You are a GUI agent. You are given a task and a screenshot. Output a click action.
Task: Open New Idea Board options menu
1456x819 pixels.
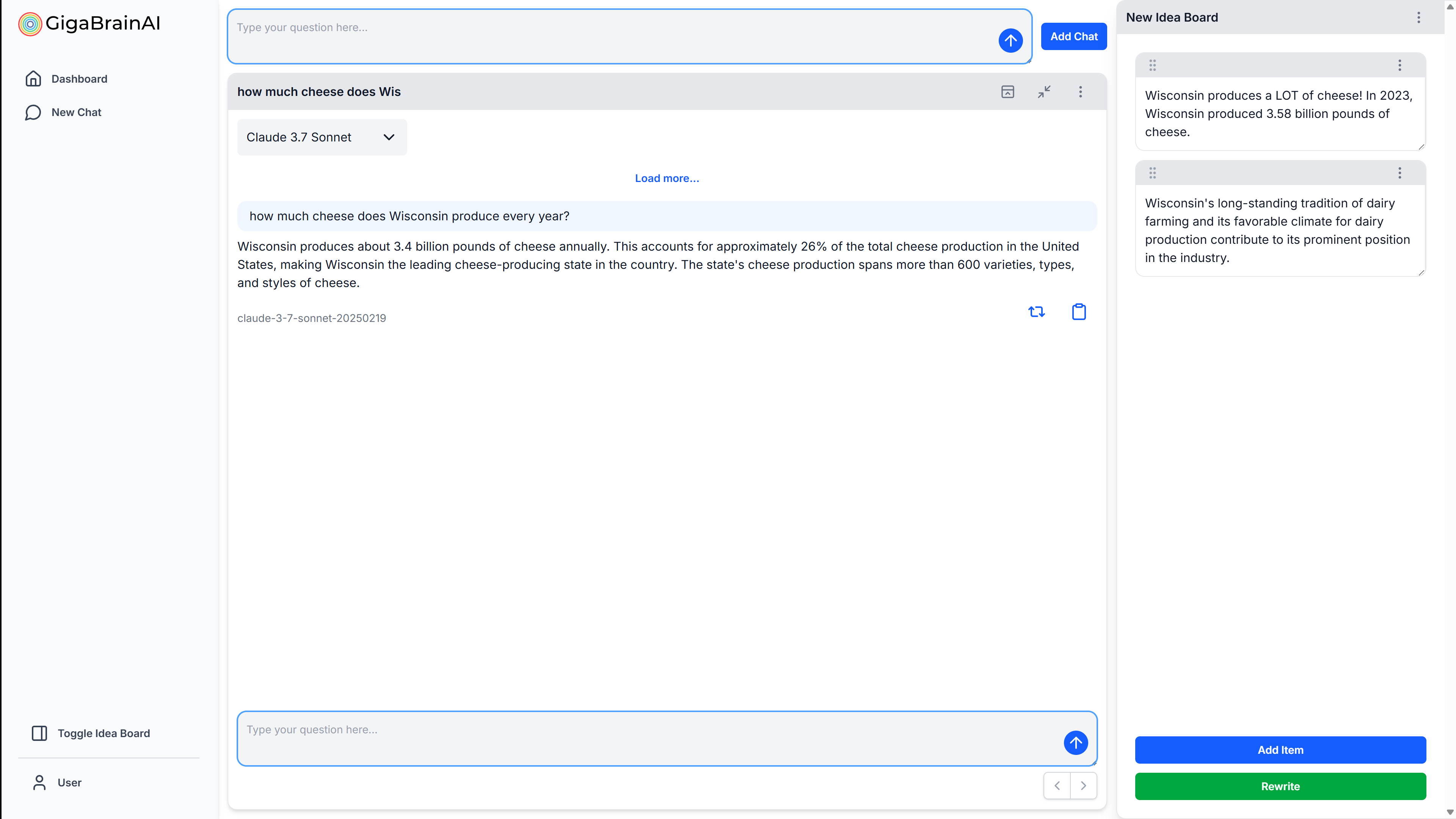coord(1418,17)
